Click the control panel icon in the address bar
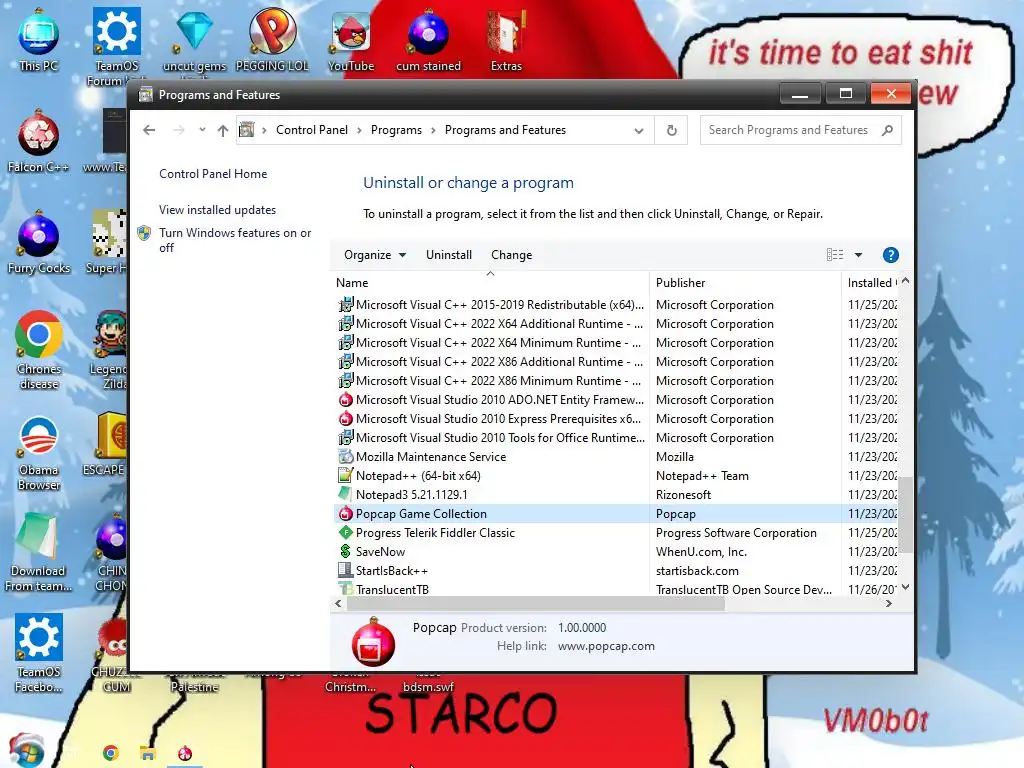 247,130
